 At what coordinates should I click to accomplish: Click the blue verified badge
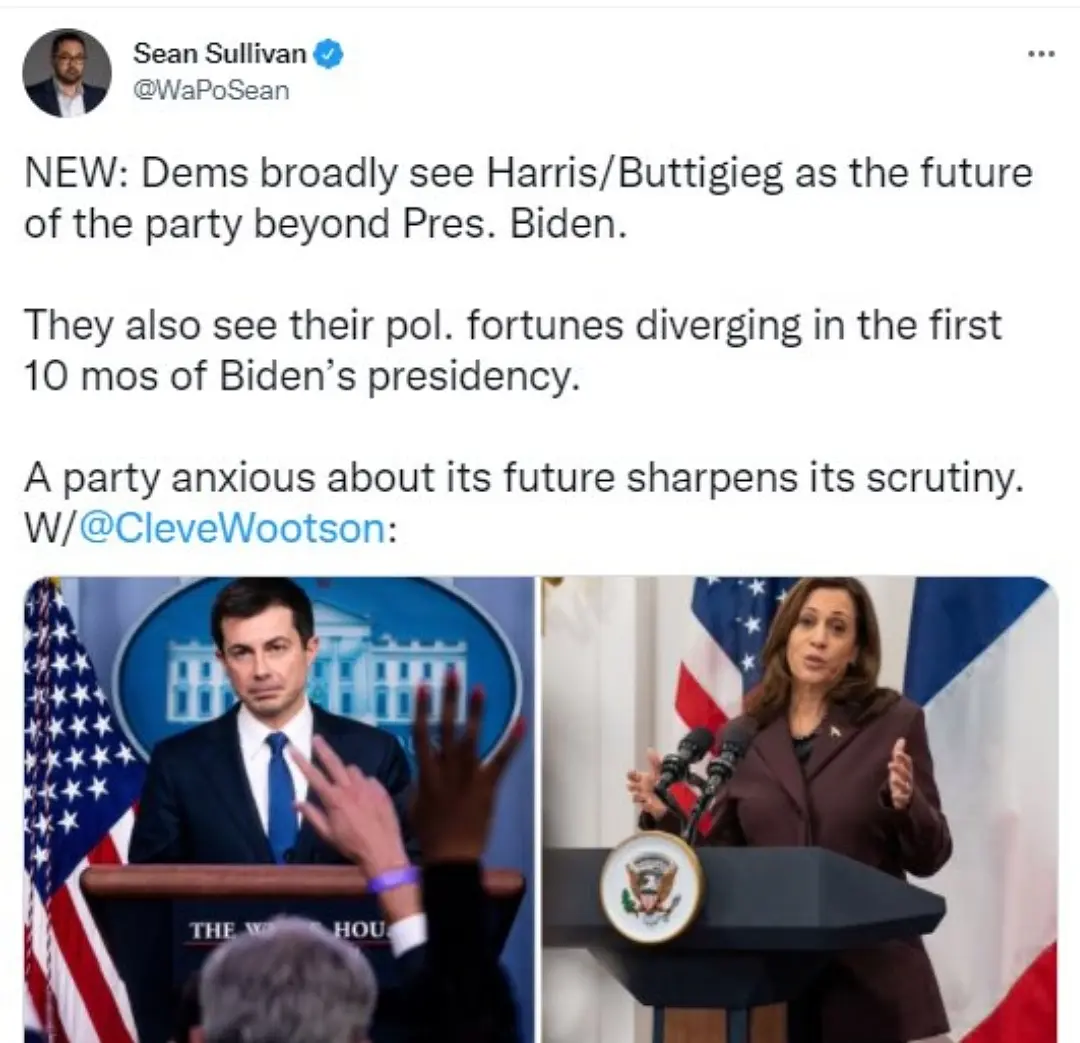(329, 54)
